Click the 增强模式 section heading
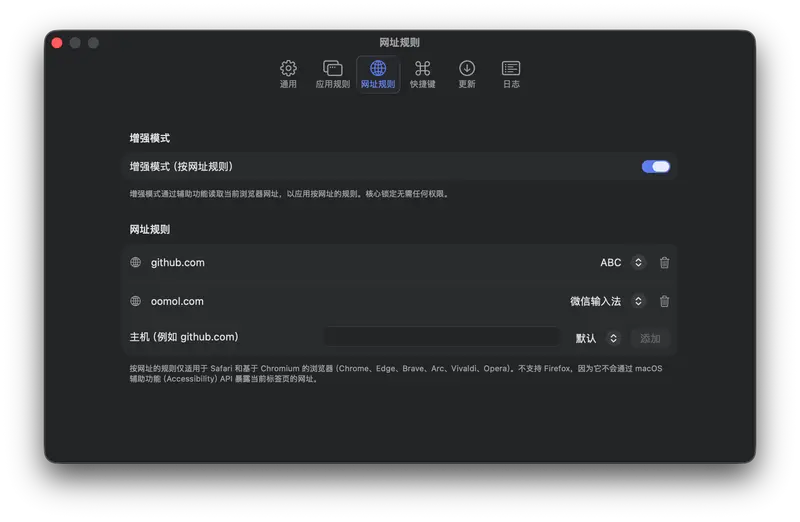Image resolution: width=800 pixels, height=522 pixels. coord(149,138)
